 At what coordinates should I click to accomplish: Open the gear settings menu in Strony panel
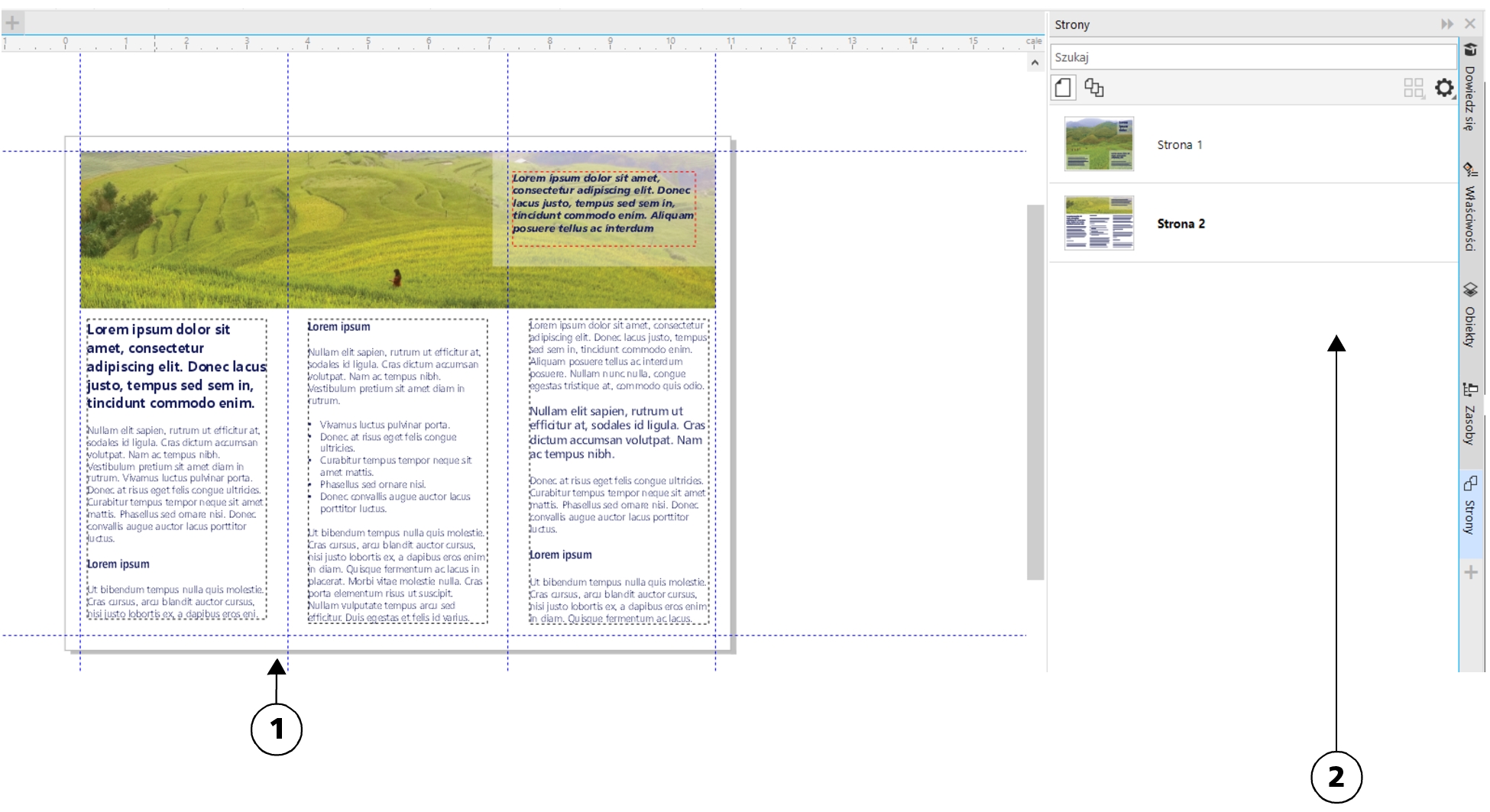click(1443, 88)
